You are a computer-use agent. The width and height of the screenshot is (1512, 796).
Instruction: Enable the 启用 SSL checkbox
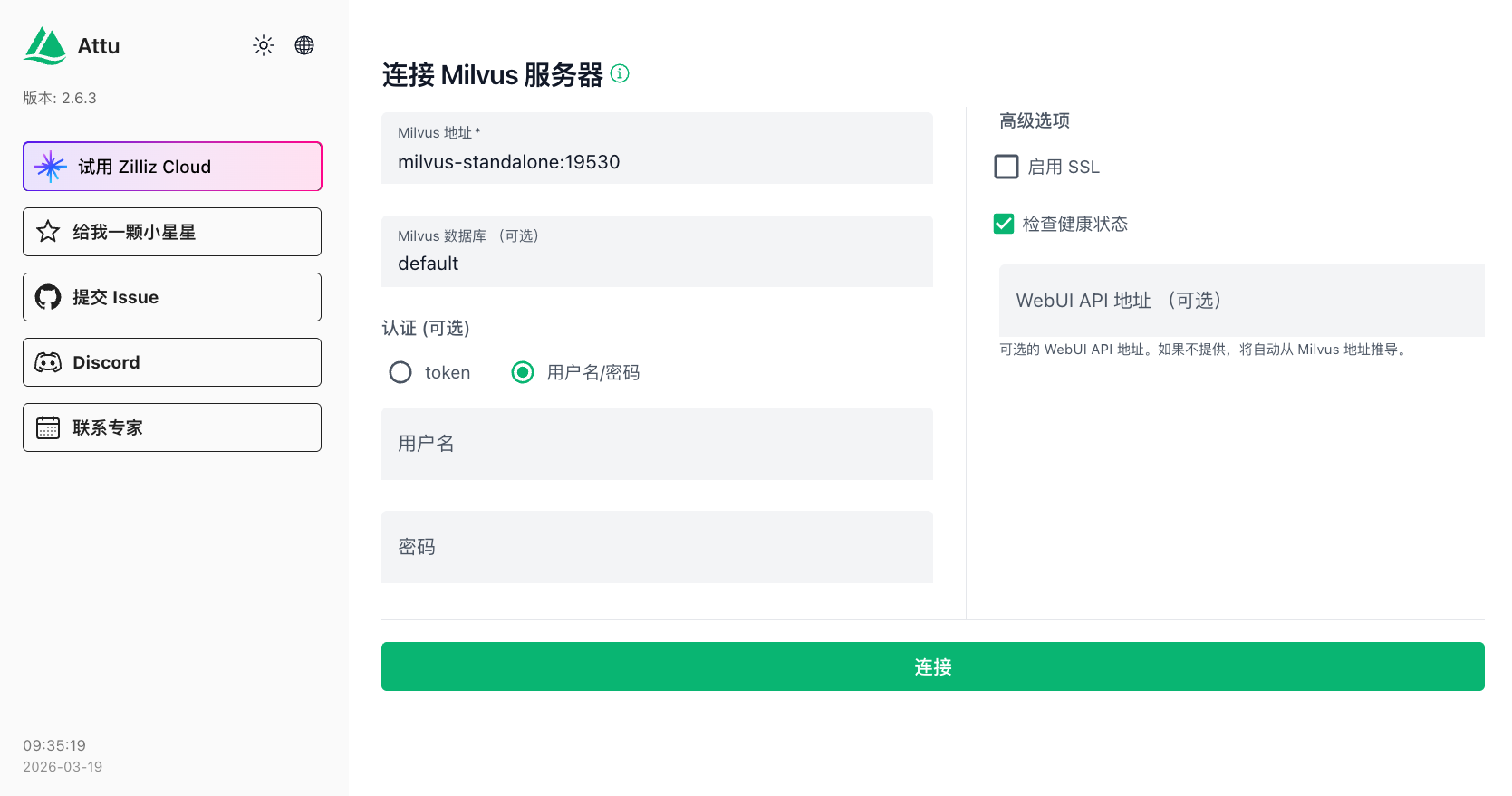[1006, 167]
